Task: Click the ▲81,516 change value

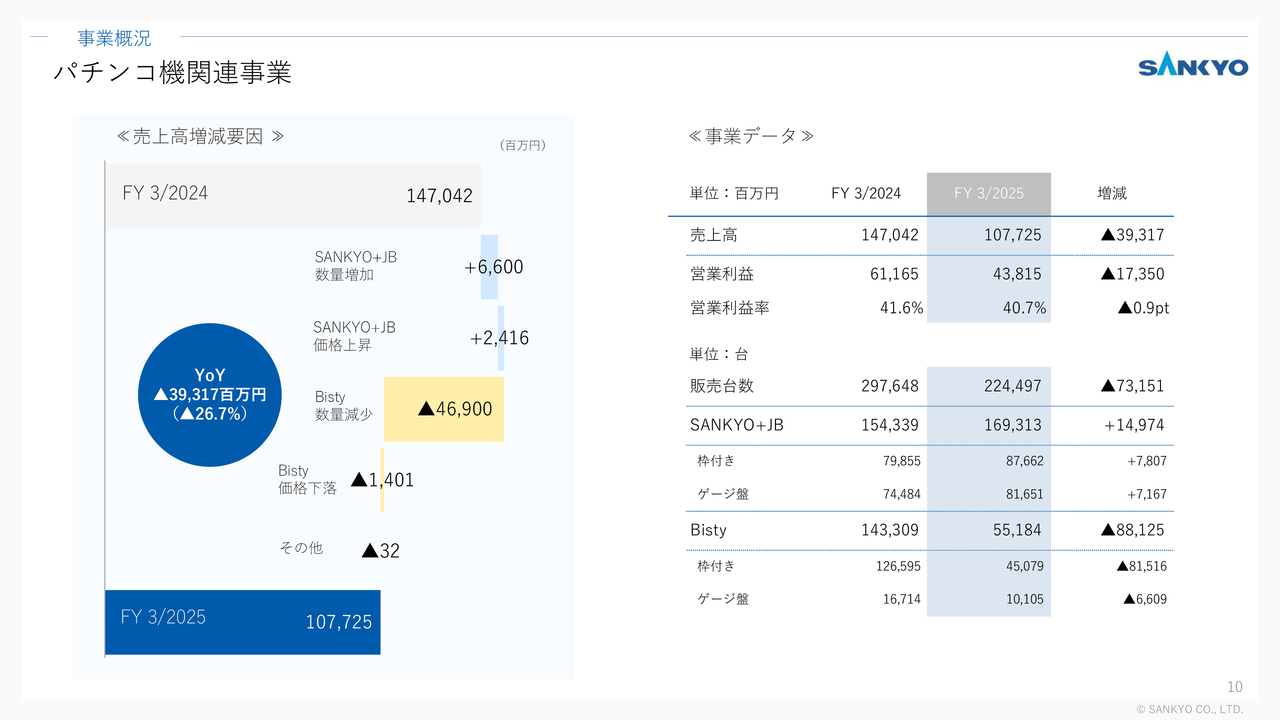Action: coord(1142,566)
